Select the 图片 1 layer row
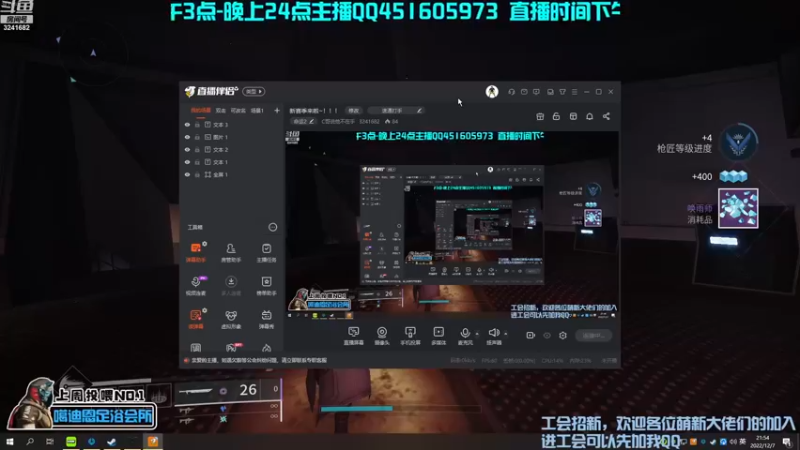This screenshot has height=450, width=800. coord(232,137)
